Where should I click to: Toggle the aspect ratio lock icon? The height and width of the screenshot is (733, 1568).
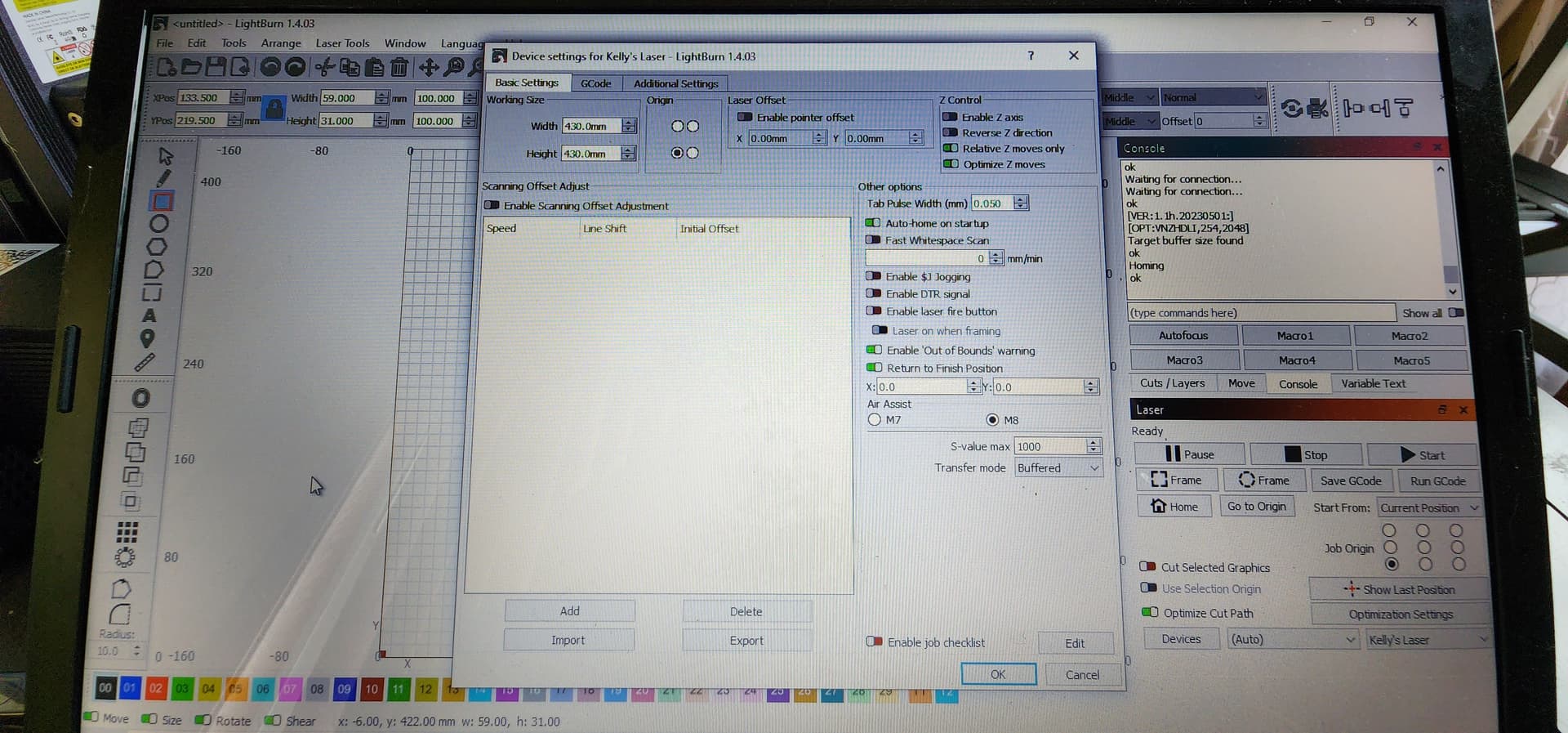(x=274, y=108)
